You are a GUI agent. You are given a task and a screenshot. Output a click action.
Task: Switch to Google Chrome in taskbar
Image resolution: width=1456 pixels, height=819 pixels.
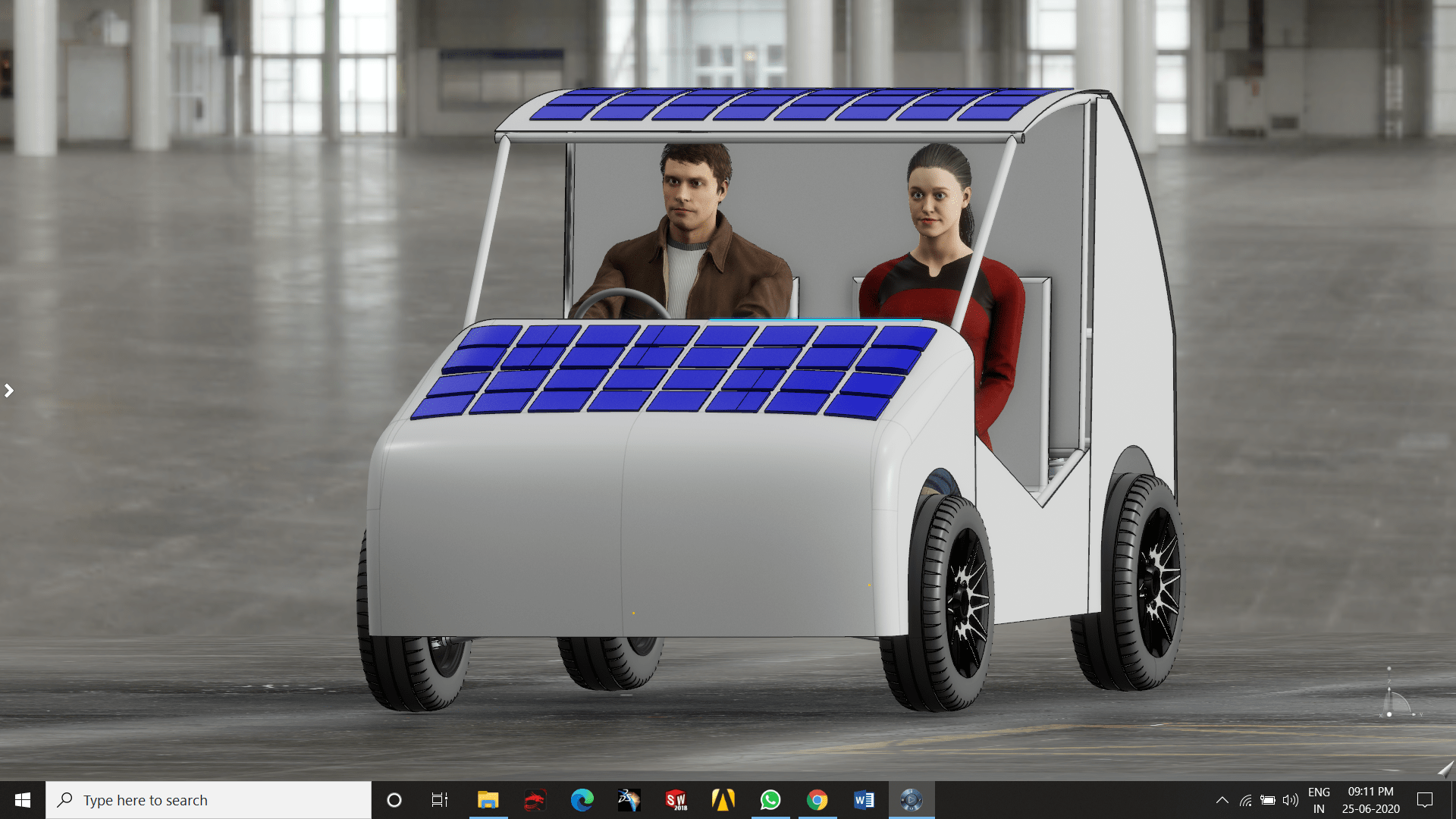(x=817, y=800)
